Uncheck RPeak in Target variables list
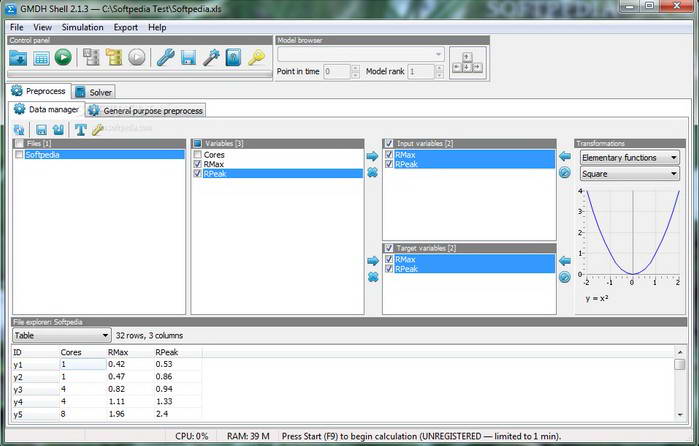 [x=389, y=269]
